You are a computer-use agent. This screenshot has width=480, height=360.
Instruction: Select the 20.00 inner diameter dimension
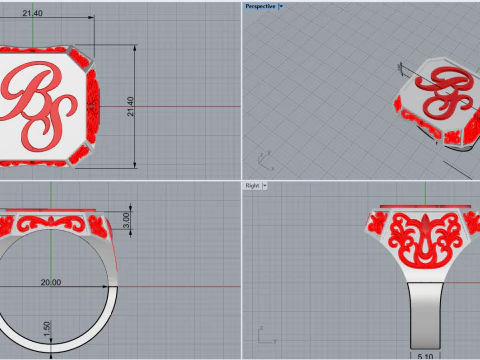pos(51,282)
